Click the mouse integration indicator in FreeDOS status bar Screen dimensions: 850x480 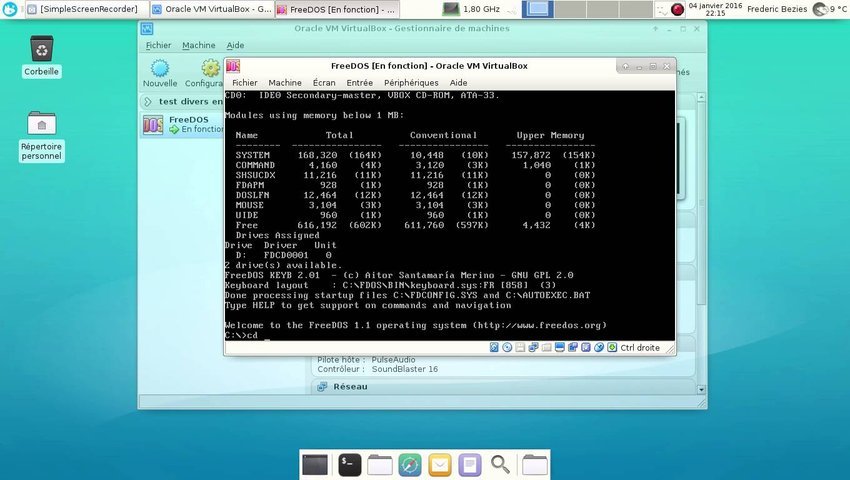[599, 348]
